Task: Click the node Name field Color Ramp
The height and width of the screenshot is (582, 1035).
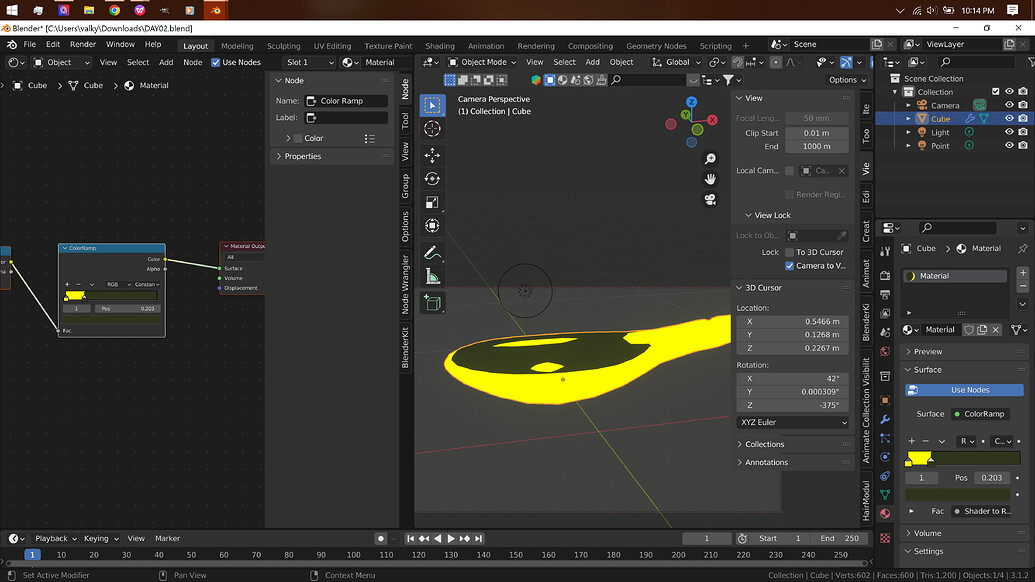Action: (347, 101)
